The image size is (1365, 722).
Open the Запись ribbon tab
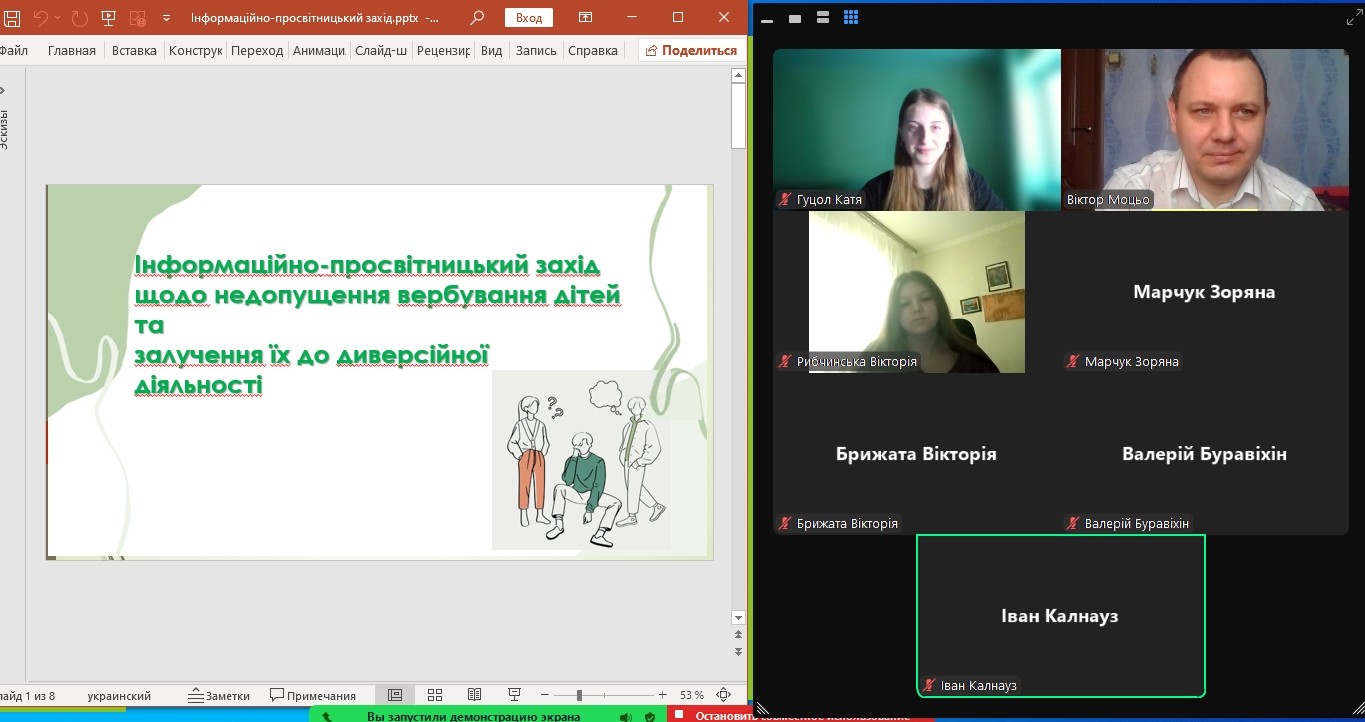point(536,50)
